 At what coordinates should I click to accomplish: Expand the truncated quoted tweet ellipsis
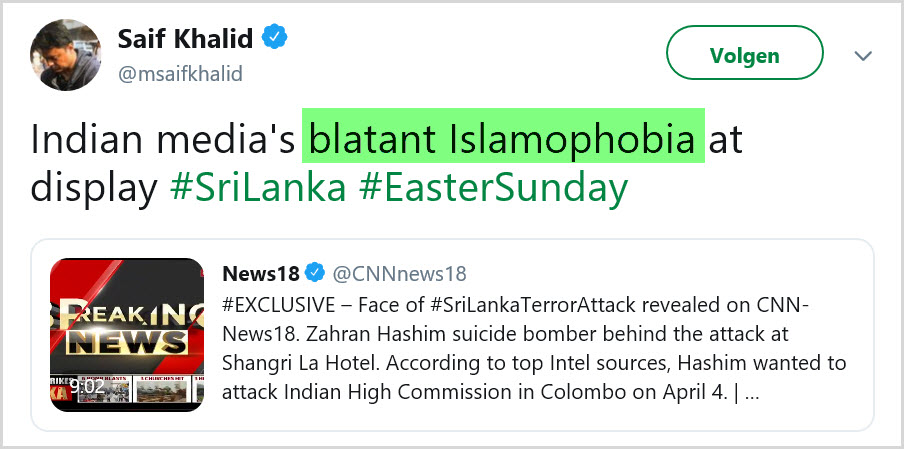[x=752, y=392]
